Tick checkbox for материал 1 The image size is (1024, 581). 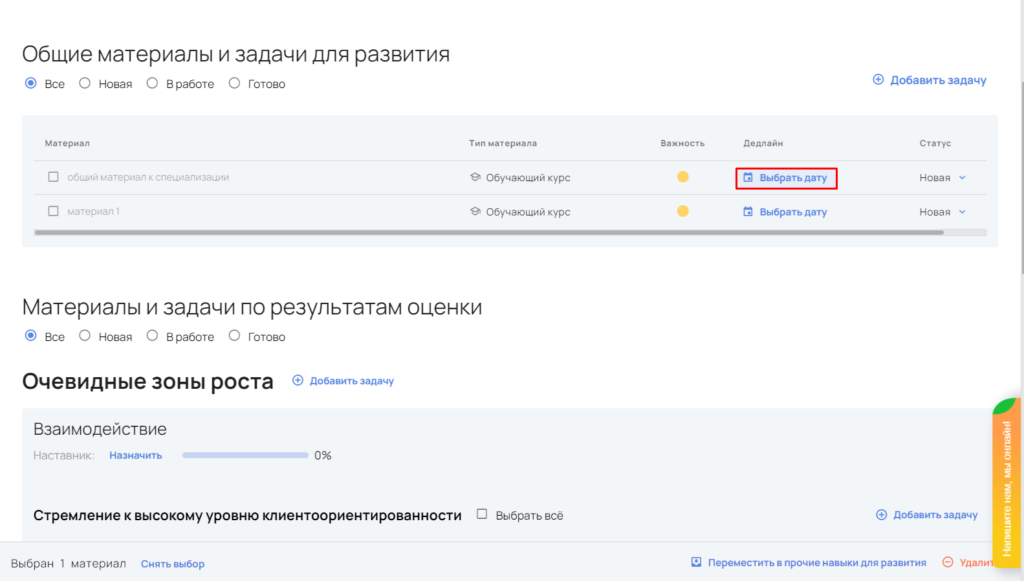(54, 211)
